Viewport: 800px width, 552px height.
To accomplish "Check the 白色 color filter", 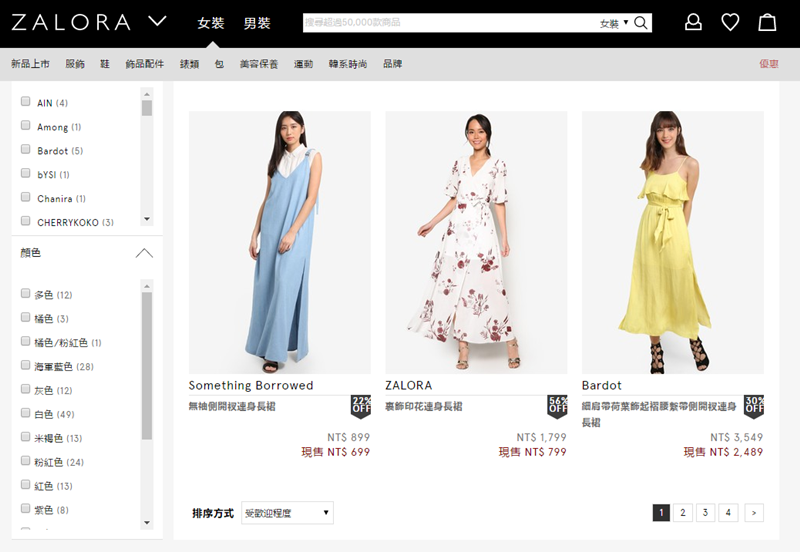I will pyautogui.click(x=25, y=413).
